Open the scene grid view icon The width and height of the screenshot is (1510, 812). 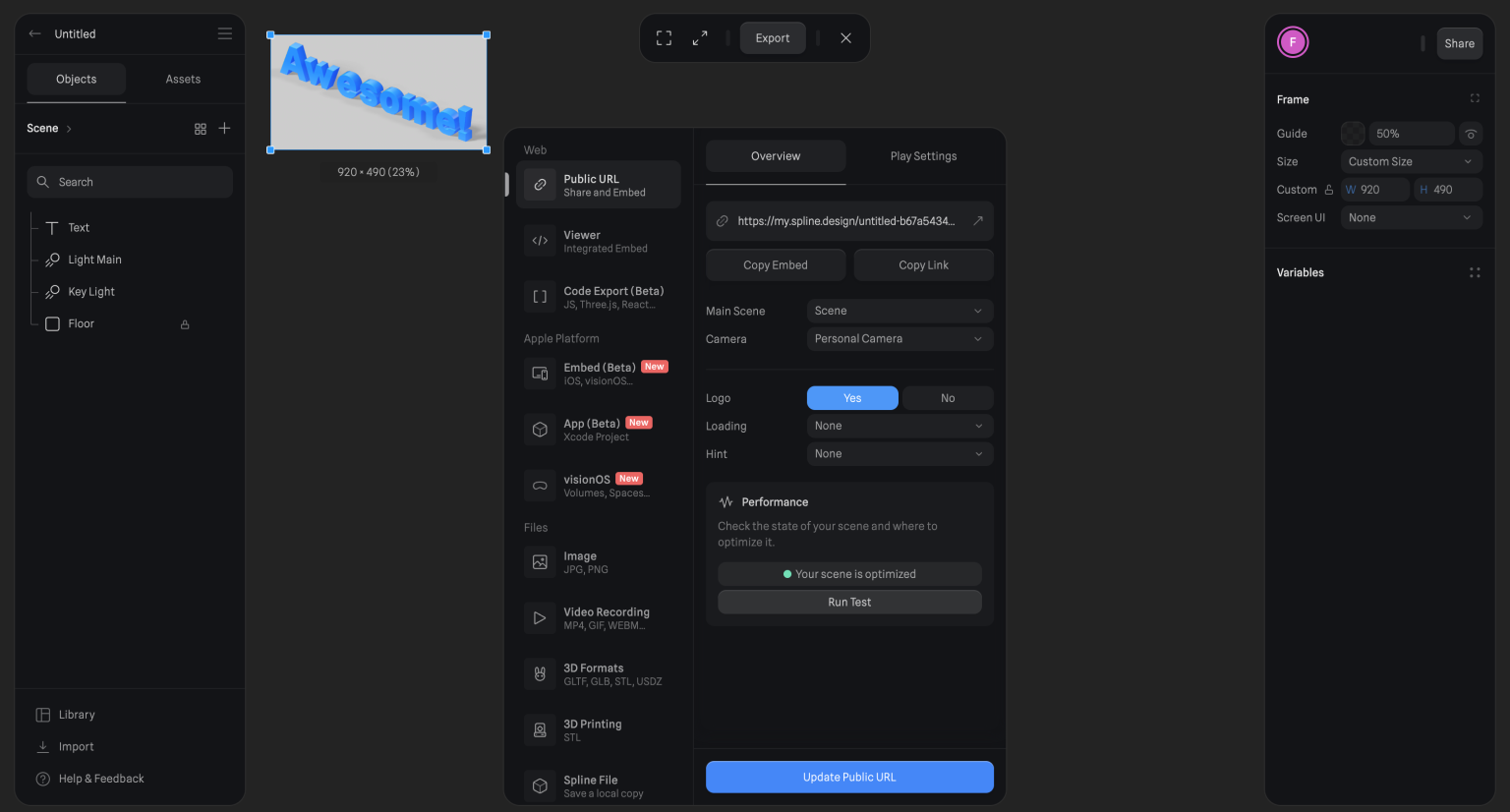201,129
